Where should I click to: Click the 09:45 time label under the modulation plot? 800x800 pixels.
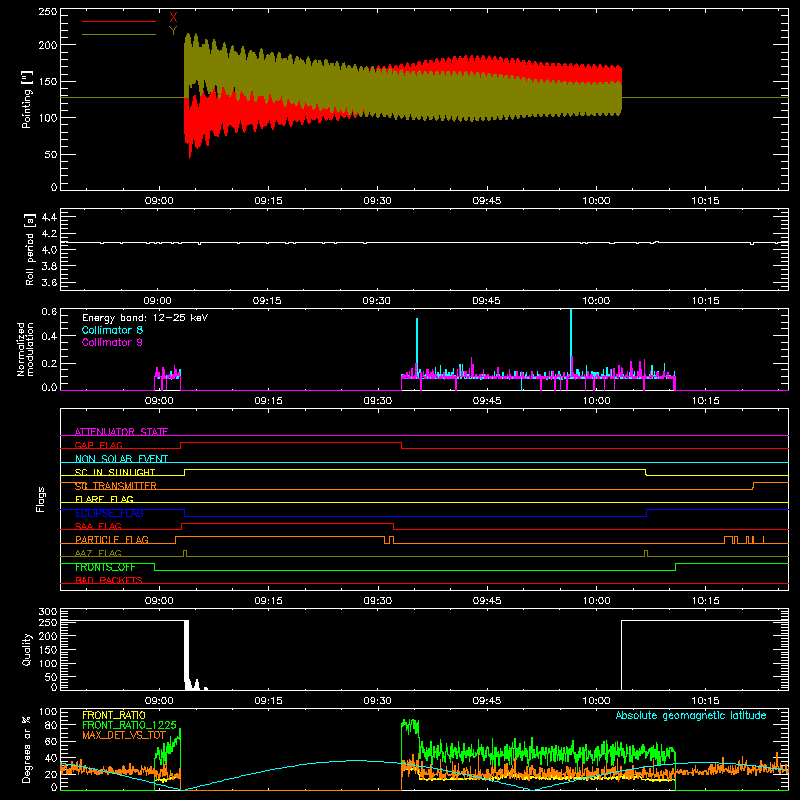point(487,401)
